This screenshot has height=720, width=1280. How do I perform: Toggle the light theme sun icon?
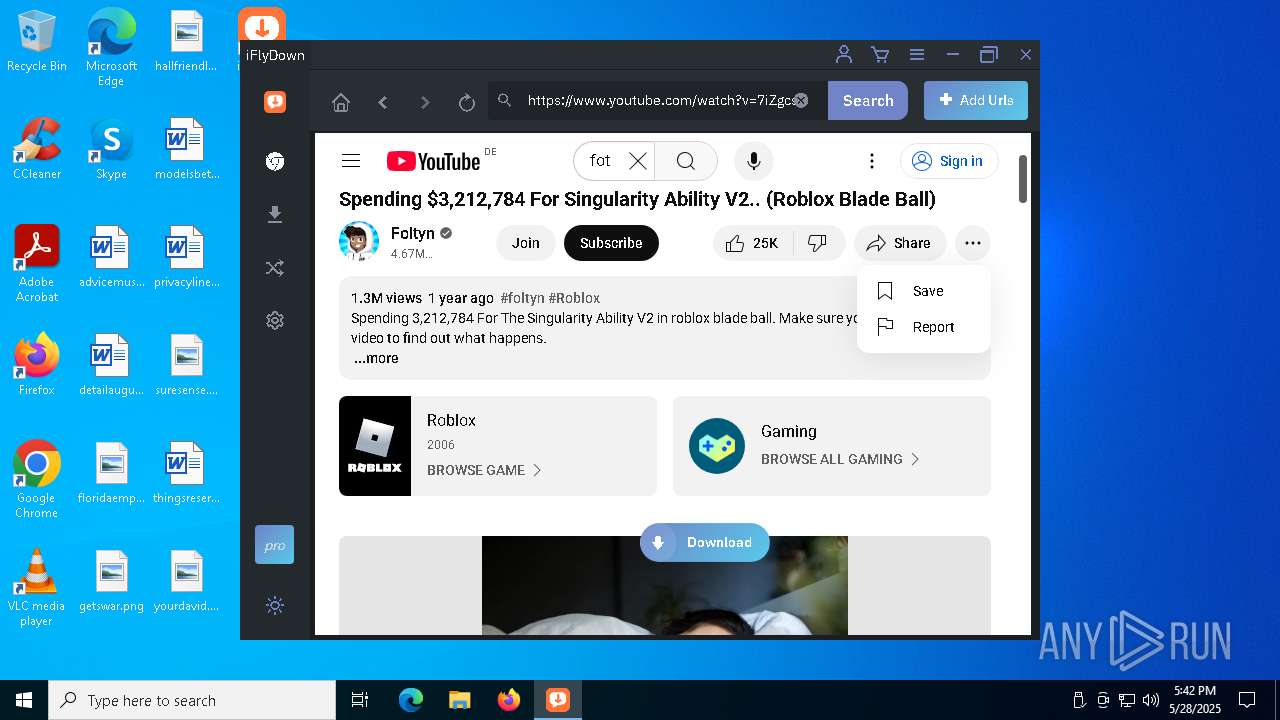point(275,605)
